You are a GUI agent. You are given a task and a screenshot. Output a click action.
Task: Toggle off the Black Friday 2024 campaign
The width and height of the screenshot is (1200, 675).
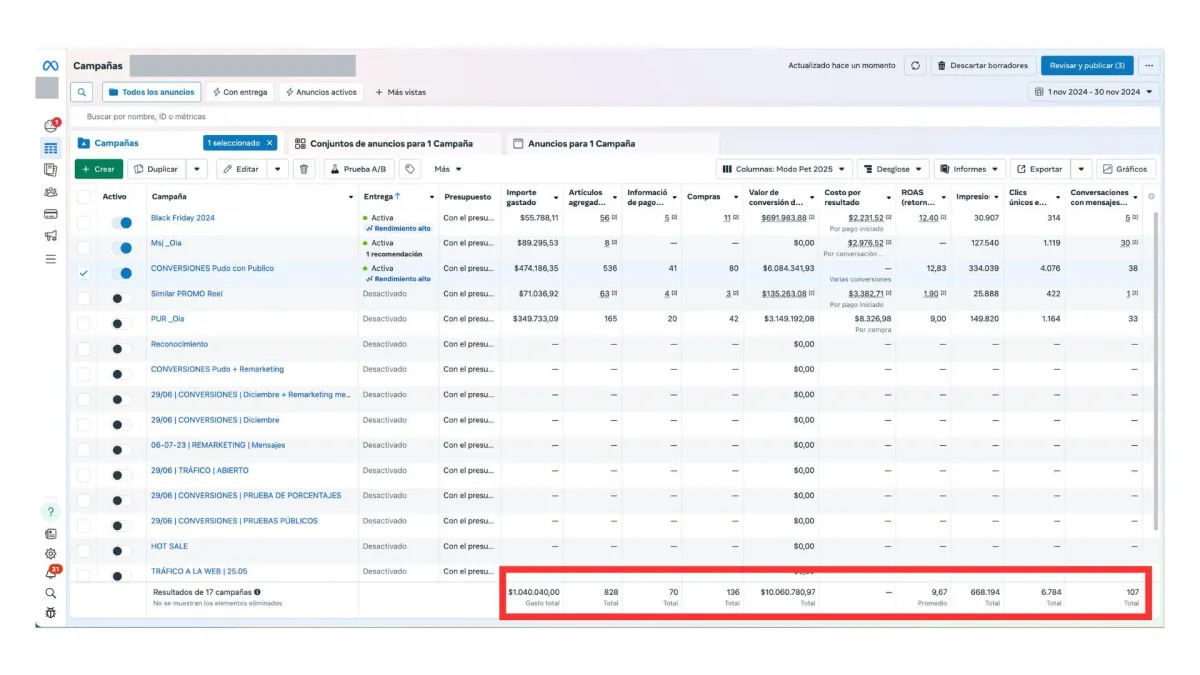[121, 222]
